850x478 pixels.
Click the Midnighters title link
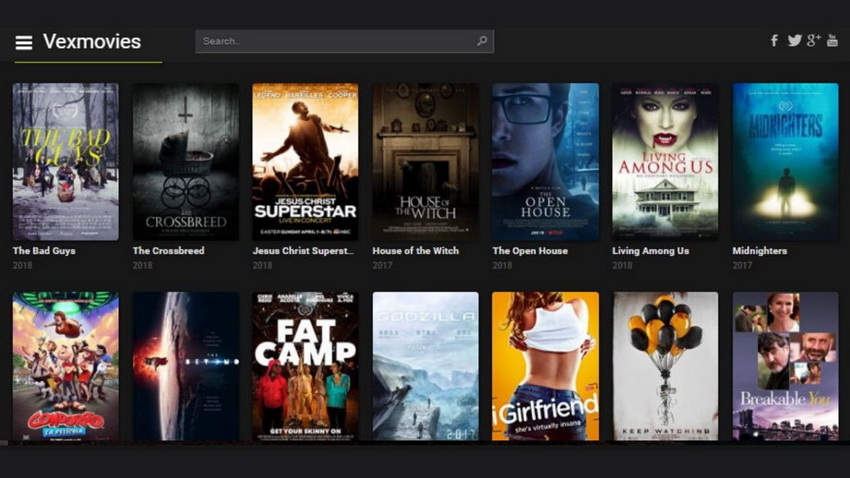point(759,251)
